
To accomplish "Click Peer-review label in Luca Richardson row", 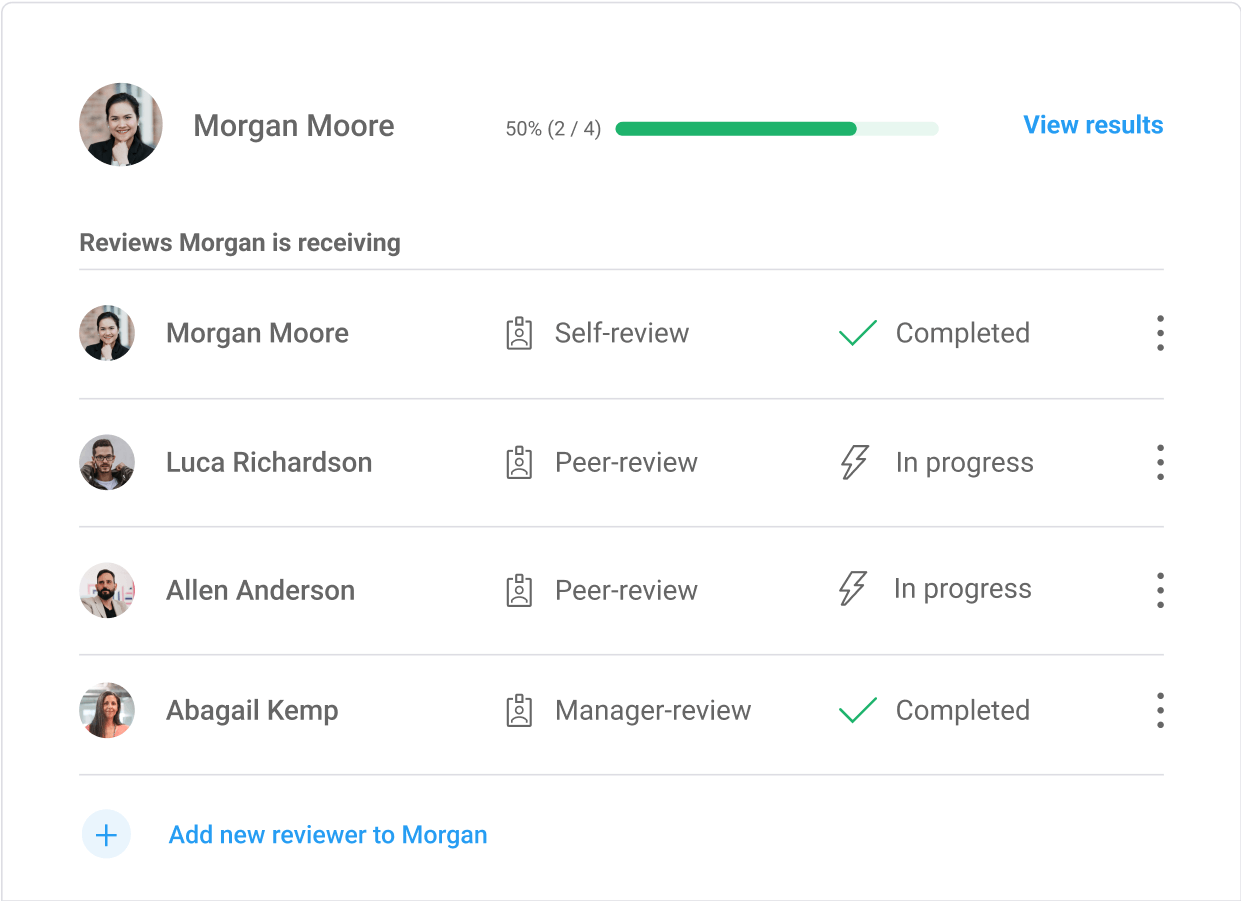I will pyautogui.click(x=626, y=462).
